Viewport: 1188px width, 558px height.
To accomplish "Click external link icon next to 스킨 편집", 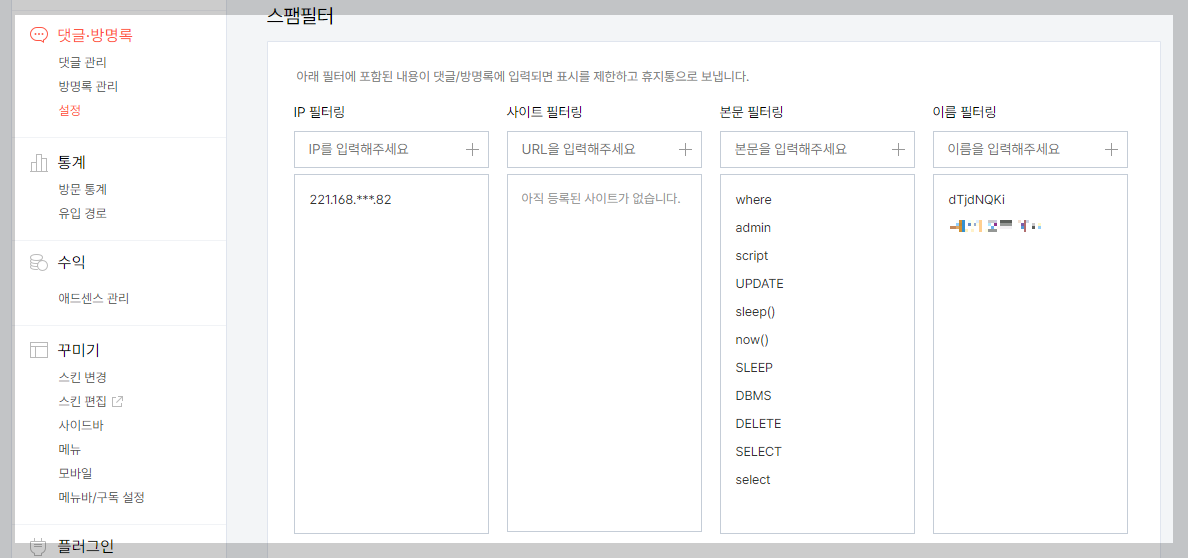I will [x=117, y=401].
